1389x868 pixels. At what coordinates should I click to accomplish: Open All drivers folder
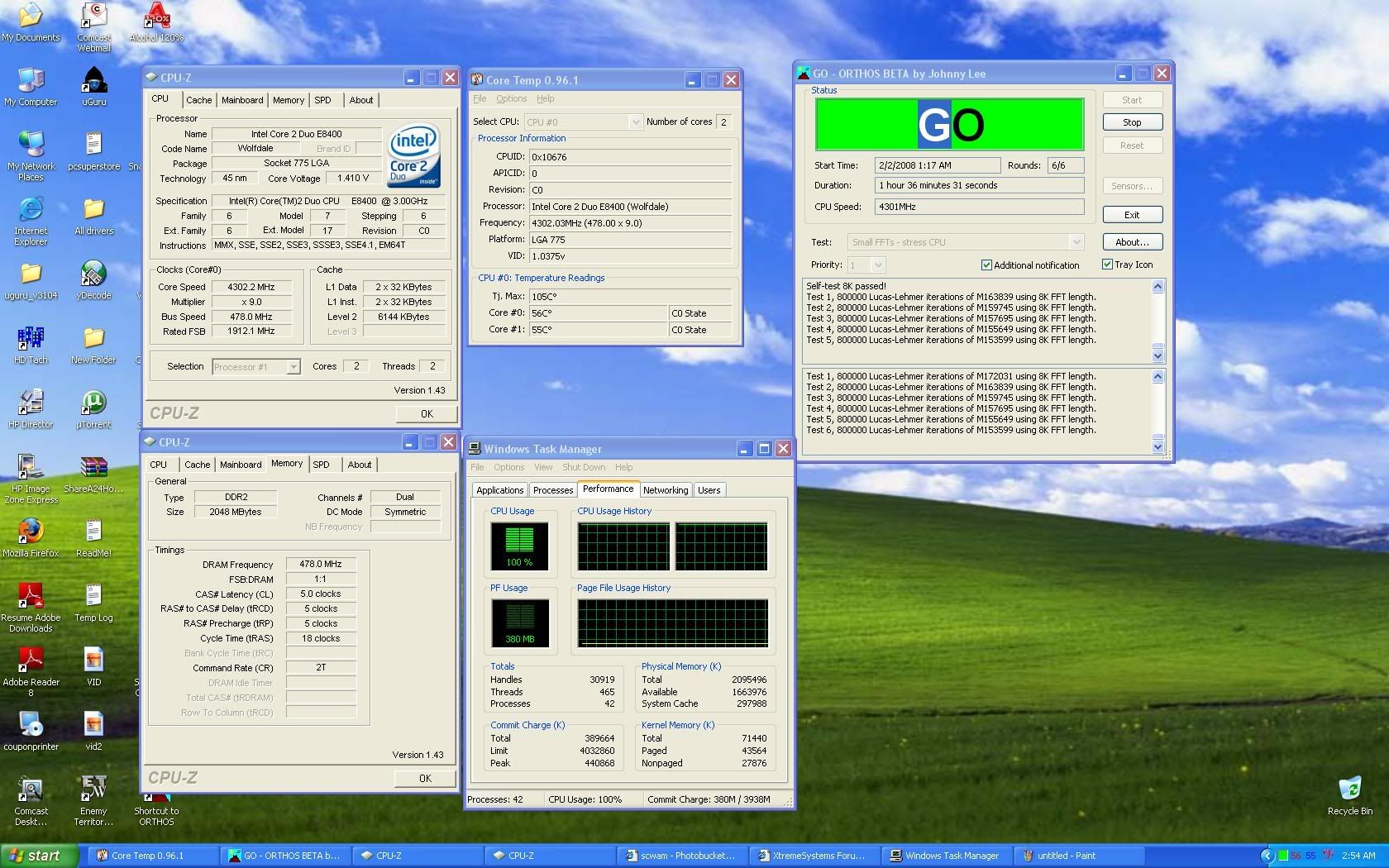pos(94,215)
